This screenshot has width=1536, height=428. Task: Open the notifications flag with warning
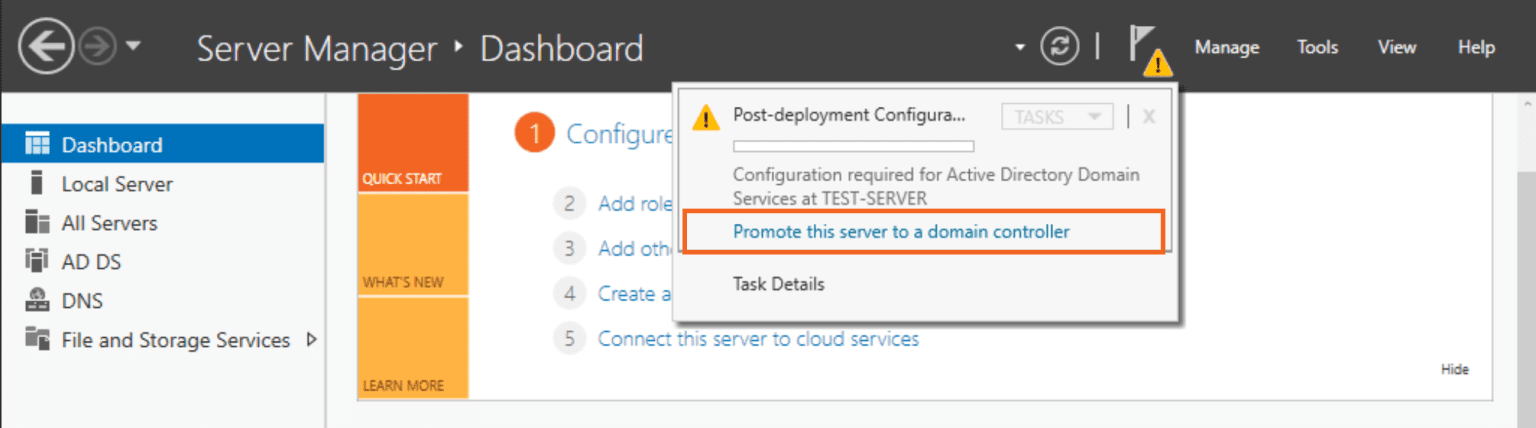click(1146, 50)
